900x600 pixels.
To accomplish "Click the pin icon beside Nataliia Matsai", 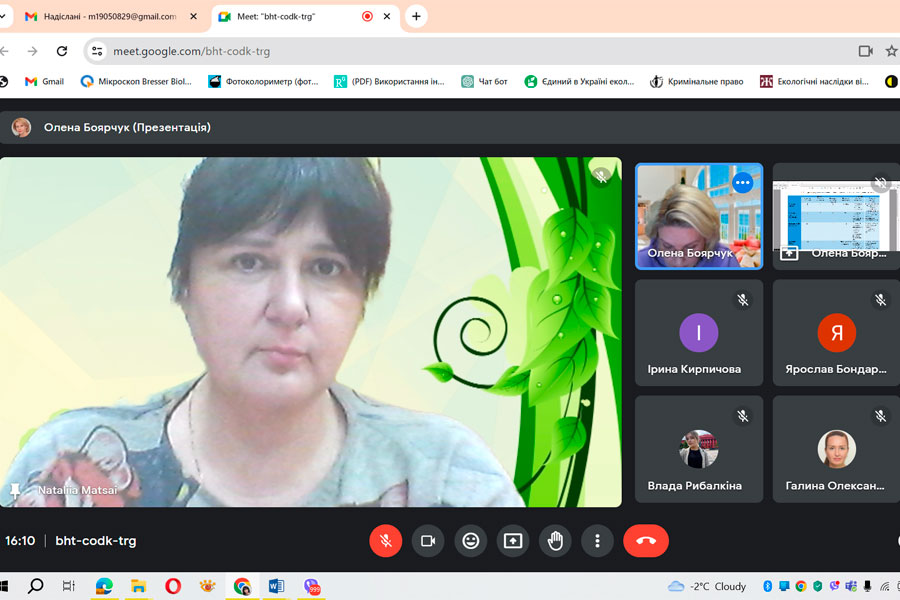I will pos(15,490).
